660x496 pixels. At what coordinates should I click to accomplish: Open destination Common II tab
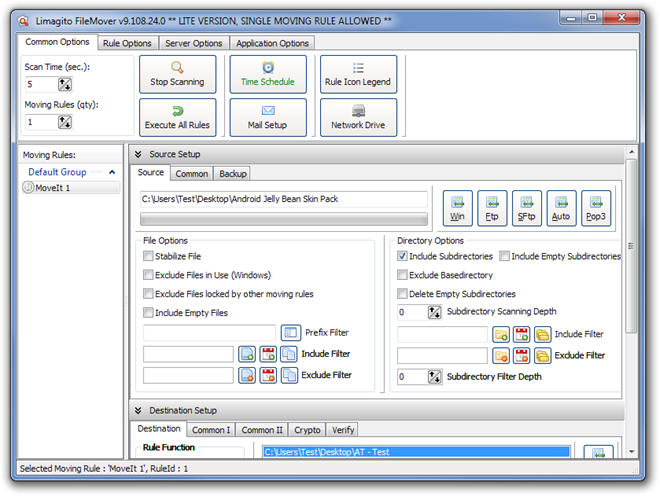pos(262,430)
